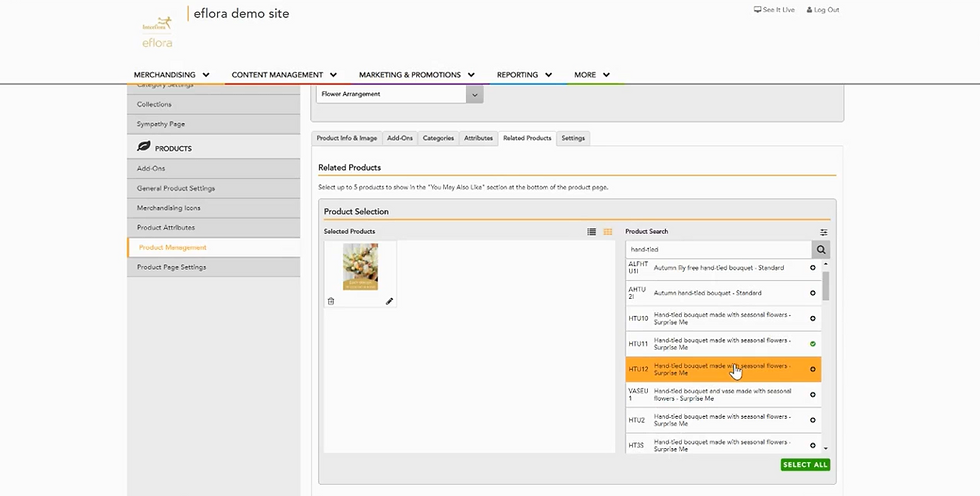Expand the CONTENT MANAGEMENT menu
This screenshot has width=980, height=496.
point(284,74)
